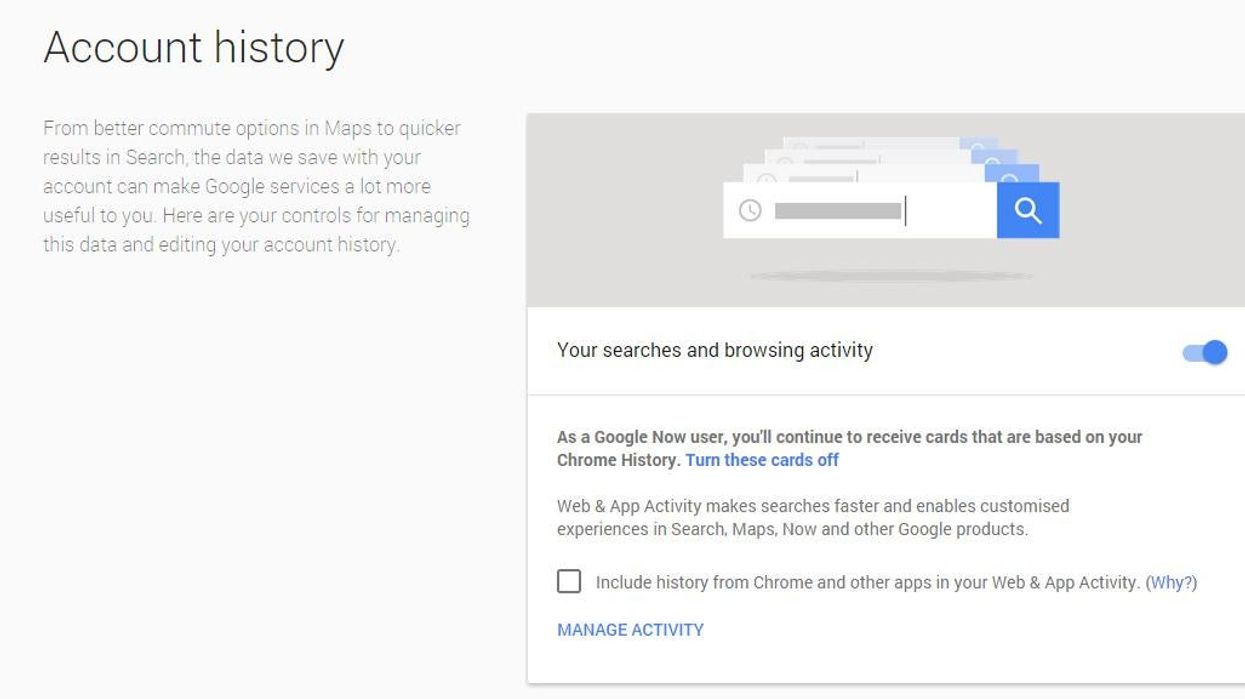This screenshot has height=699, width=1245.
Task: Check the Include history from Chrome checkbox
Action: pos(569,581)
